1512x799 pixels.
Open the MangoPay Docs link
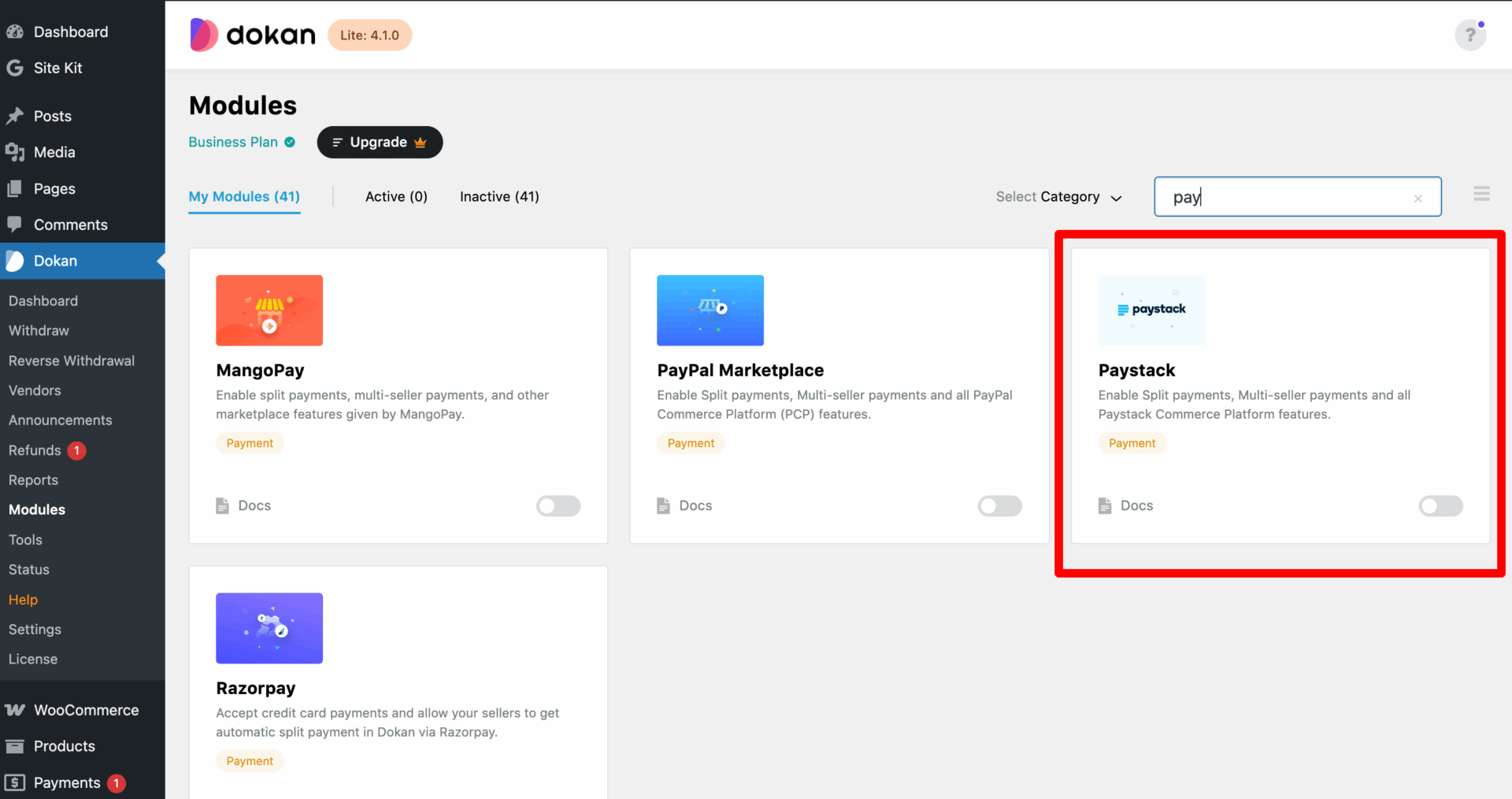click(x=254, y=506)
